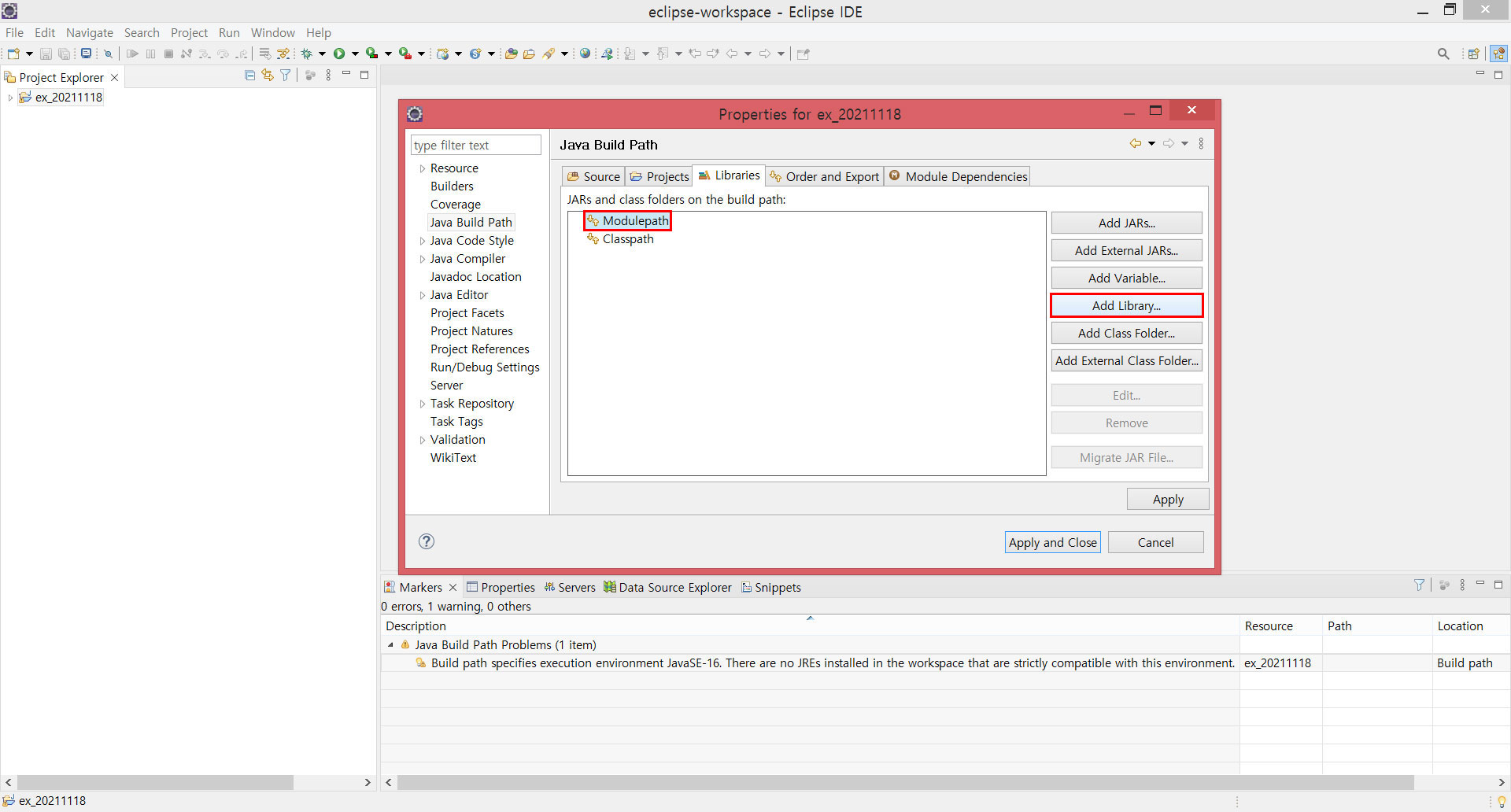Click the Add Variable... button
This screenshot has height=812, width=1511.
(1126, 278)
